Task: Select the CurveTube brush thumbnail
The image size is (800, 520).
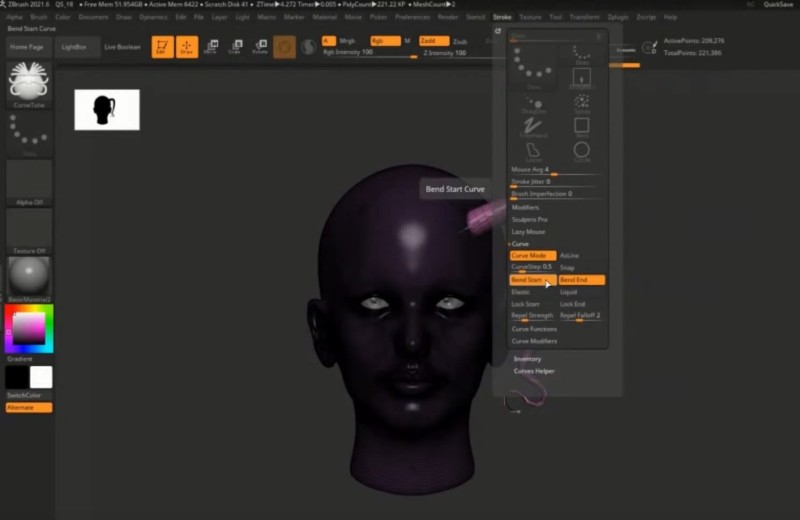Action: pyautogui.click(x=29, y=82)
